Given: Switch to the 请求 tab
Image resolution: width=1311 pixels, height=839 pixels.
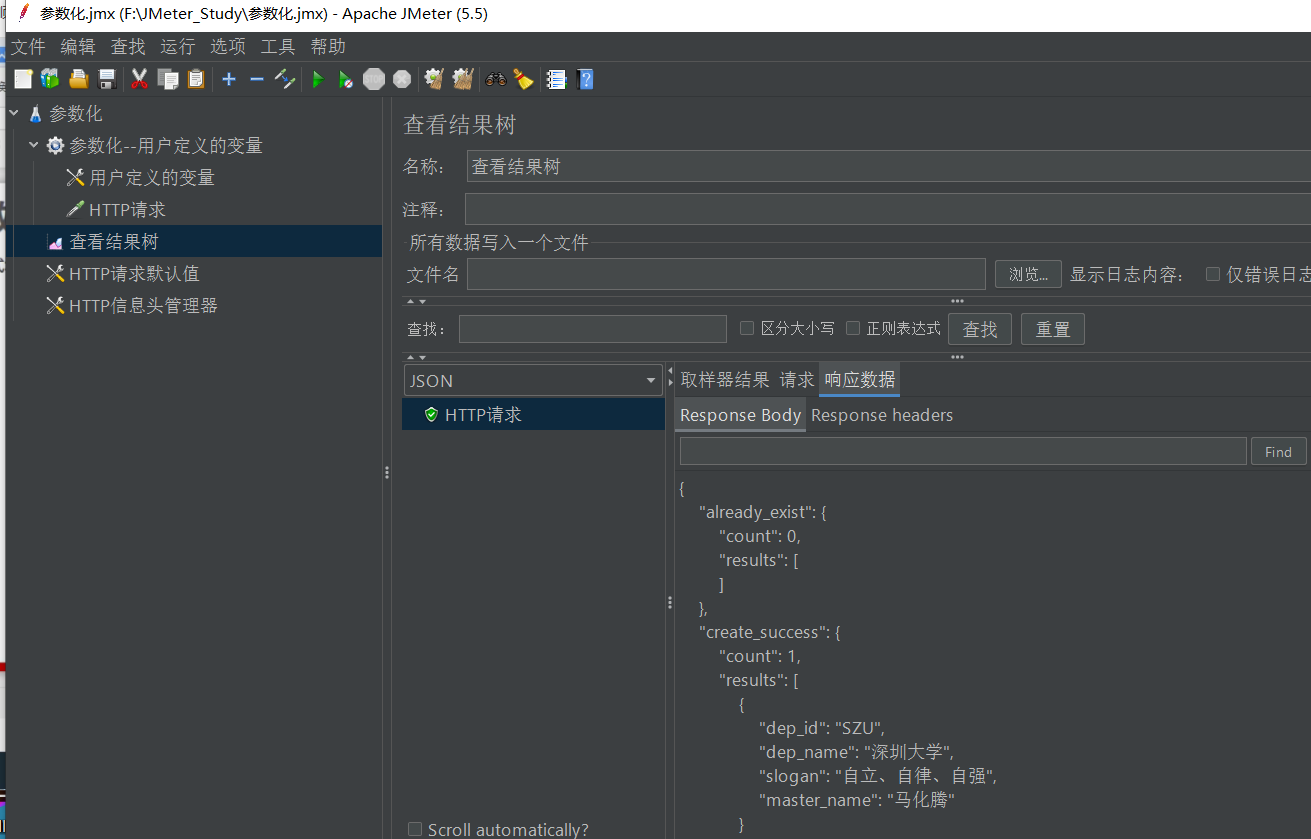Looking at the screenshot, I should pyautogui.click(x=797, y=380).
